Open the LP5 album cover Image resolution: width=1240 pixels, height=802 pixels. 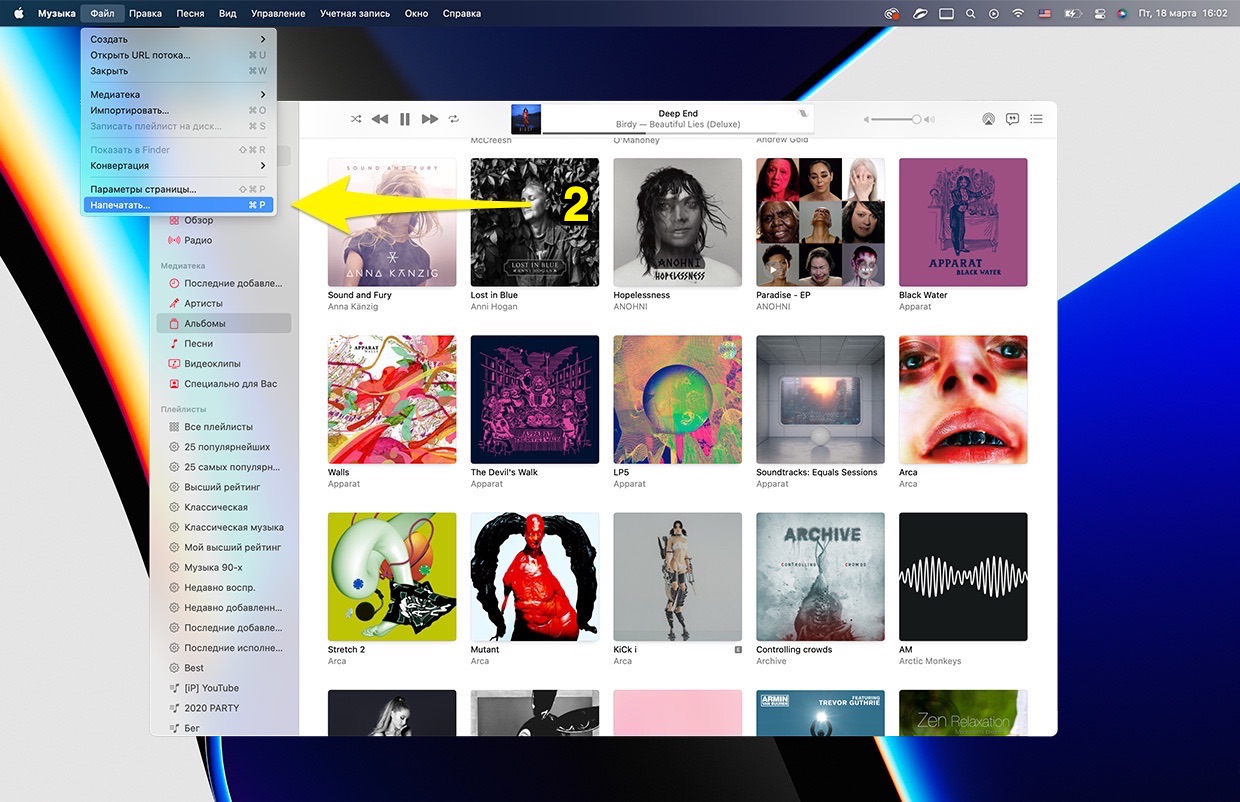[678, 399]
